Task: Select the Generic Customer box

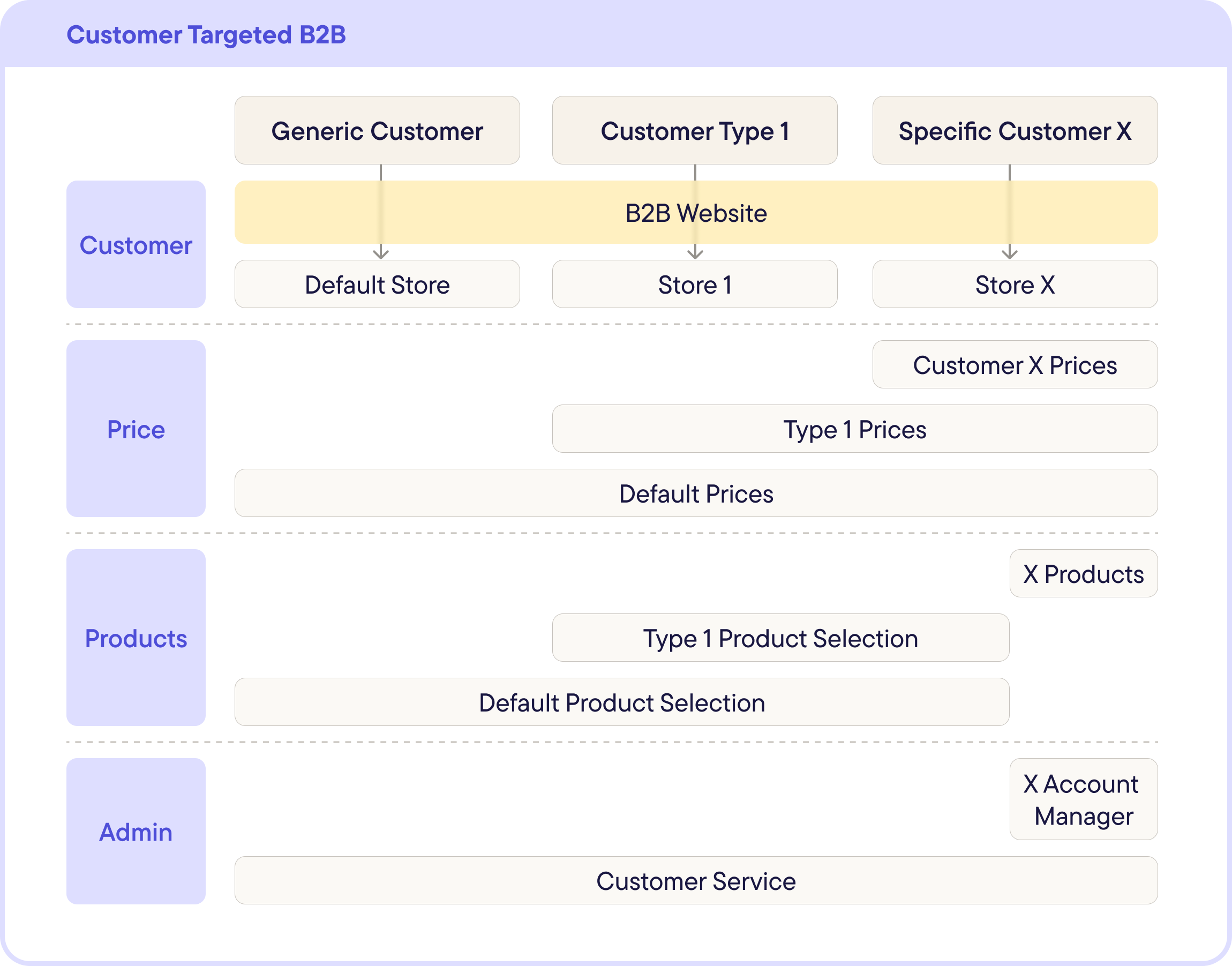Action: [x=377, y=130]
